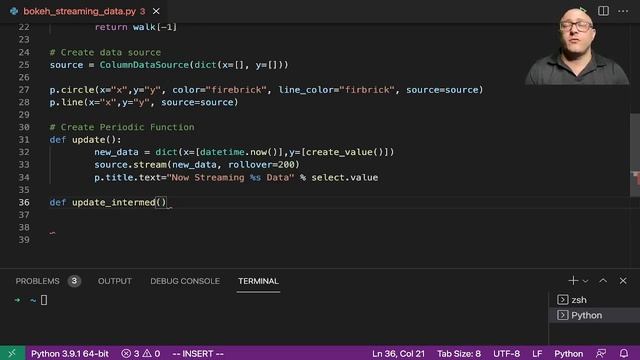This screenshot has height=360, width=640.
Task: Click the '# Create data source' comment
Action: (x=105, y=52)
